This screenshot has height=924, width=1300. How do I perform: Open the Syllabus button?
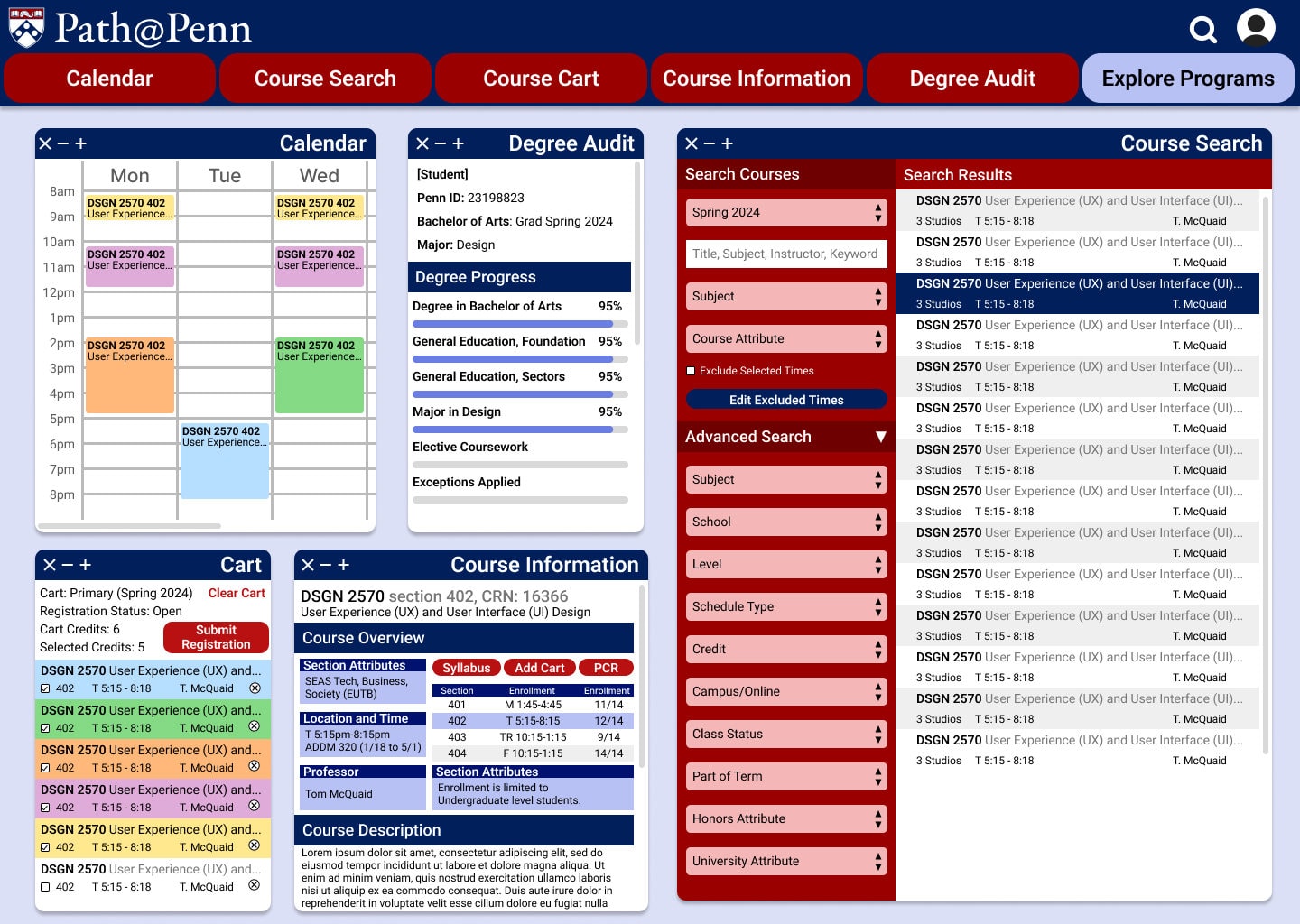tap(467, 668)
